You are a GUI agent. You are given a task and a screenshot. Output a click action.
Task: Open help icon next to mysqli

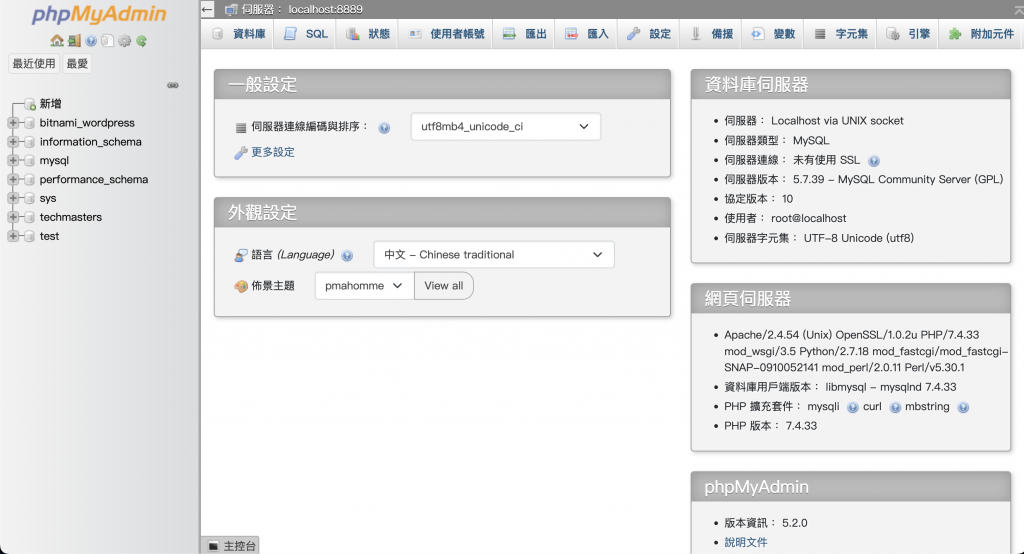(853, 408)
